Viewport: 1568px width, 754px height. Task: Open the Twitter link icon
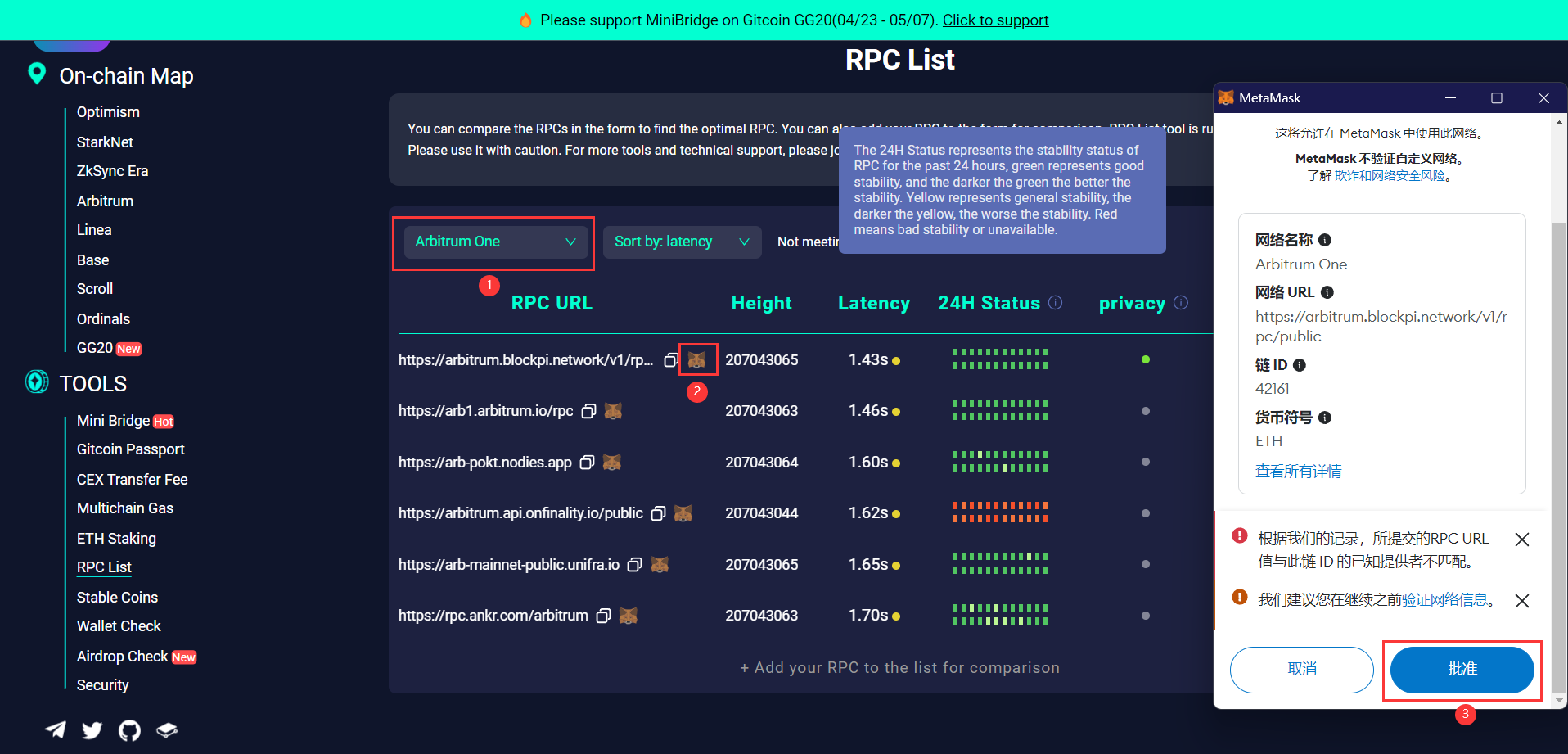click(92, 729)
